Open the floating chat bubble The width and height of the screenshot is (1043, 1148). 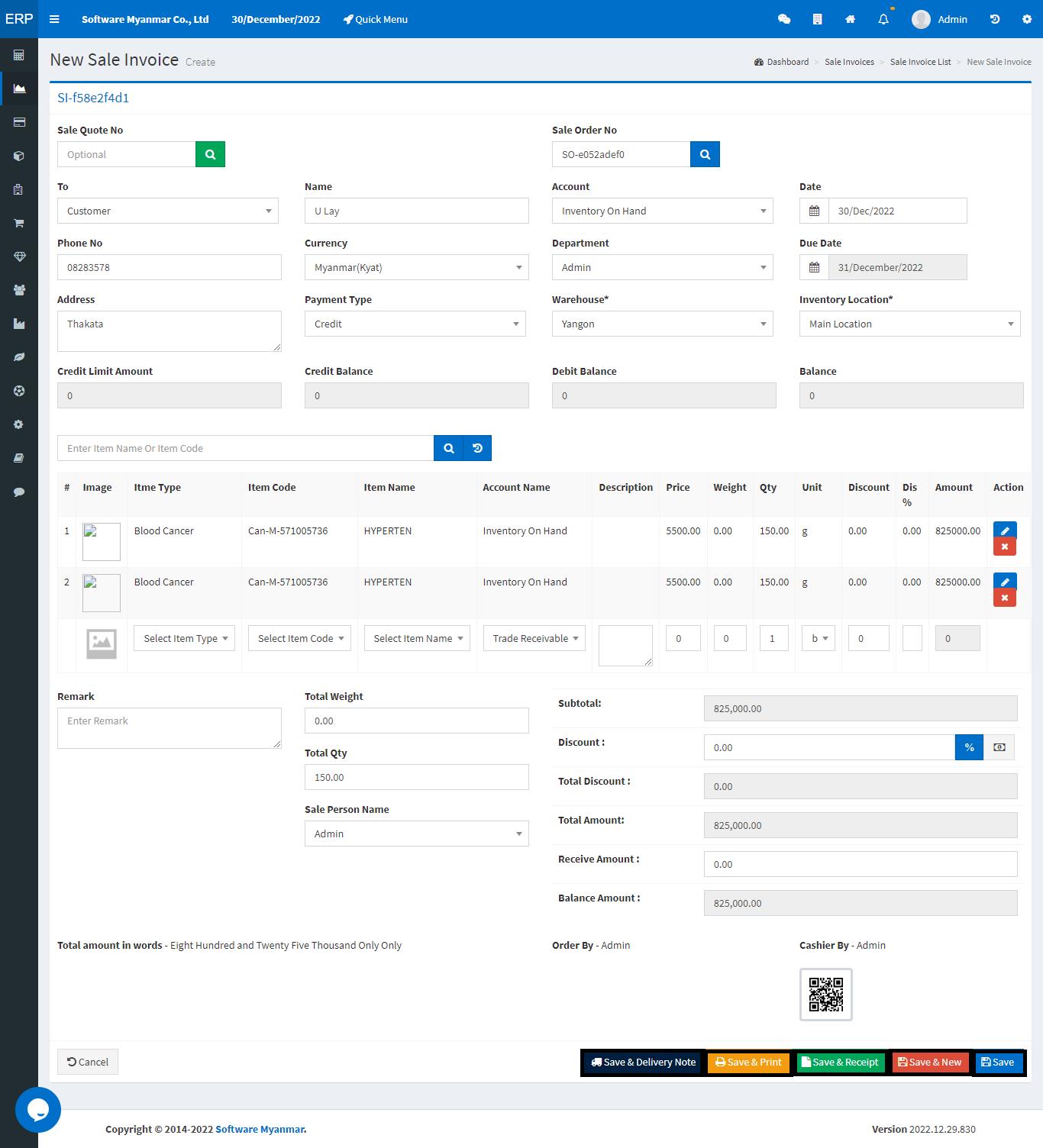pos(38,1110)
